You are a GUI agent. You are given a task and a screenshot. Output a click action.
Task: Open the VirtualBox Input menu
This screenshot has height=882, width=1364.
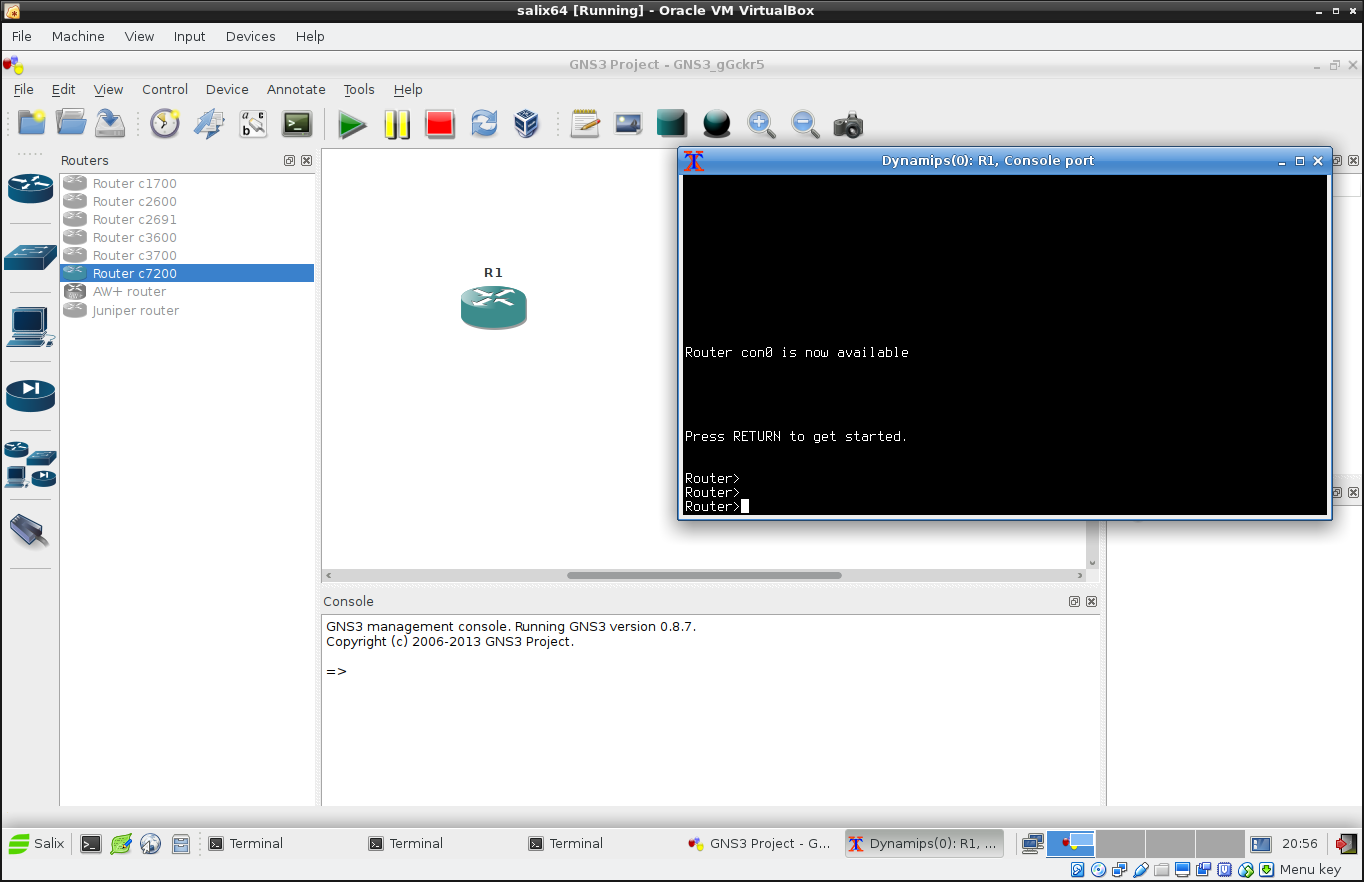(189, 36)
